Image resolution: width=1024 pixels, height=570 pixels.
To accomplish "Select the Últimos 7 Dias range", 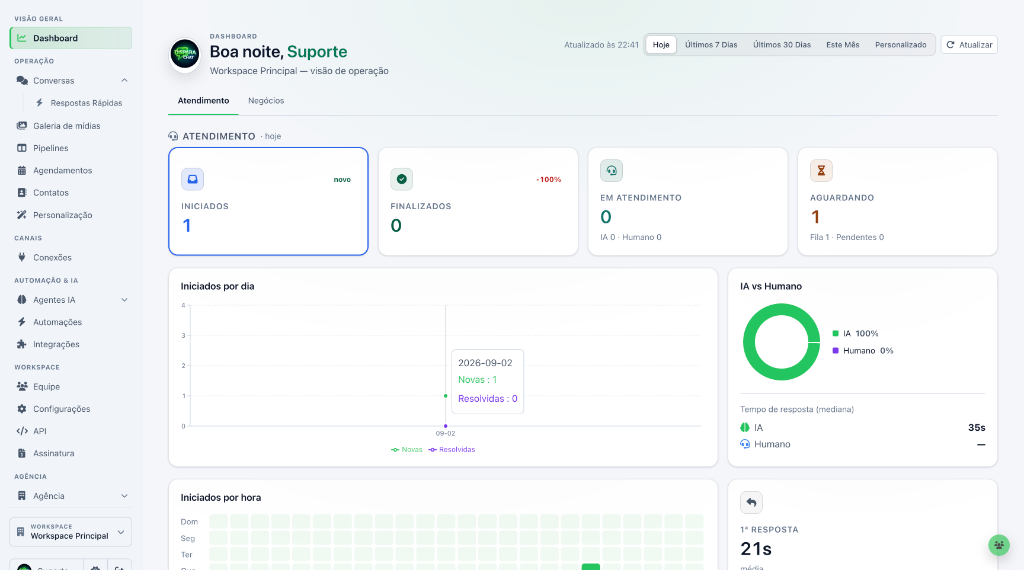I will pyautogui.click(x=711, y=44).
